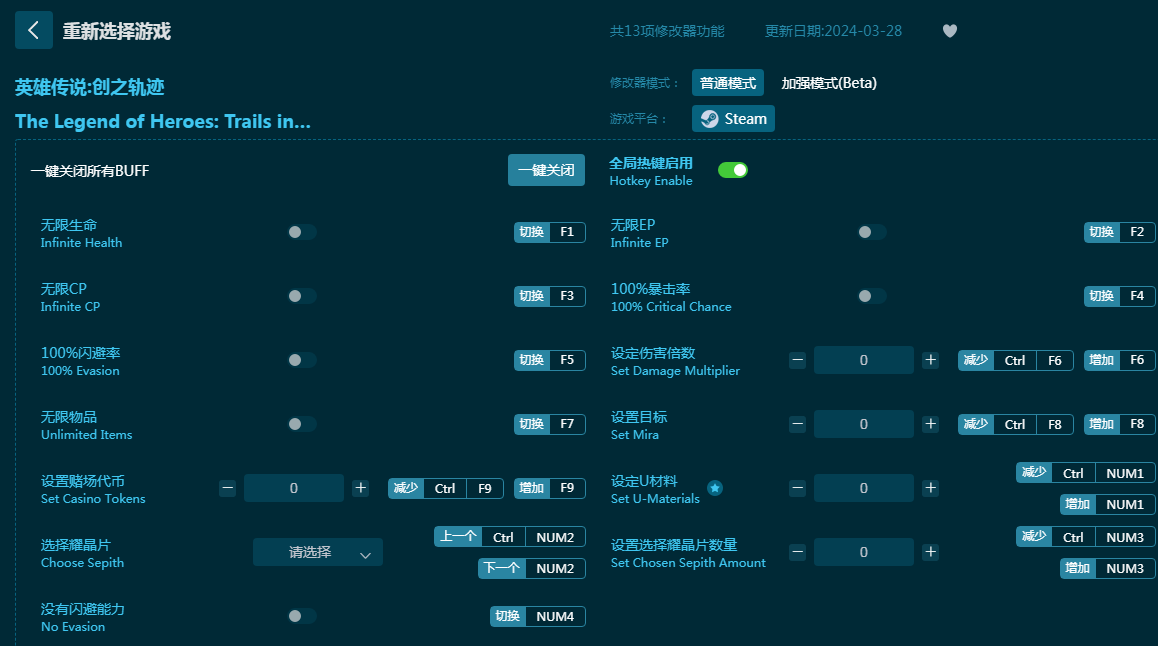Turn on Unlimited Items
The height and width of the screenshot is (646, 1158).
click(301, 425)
